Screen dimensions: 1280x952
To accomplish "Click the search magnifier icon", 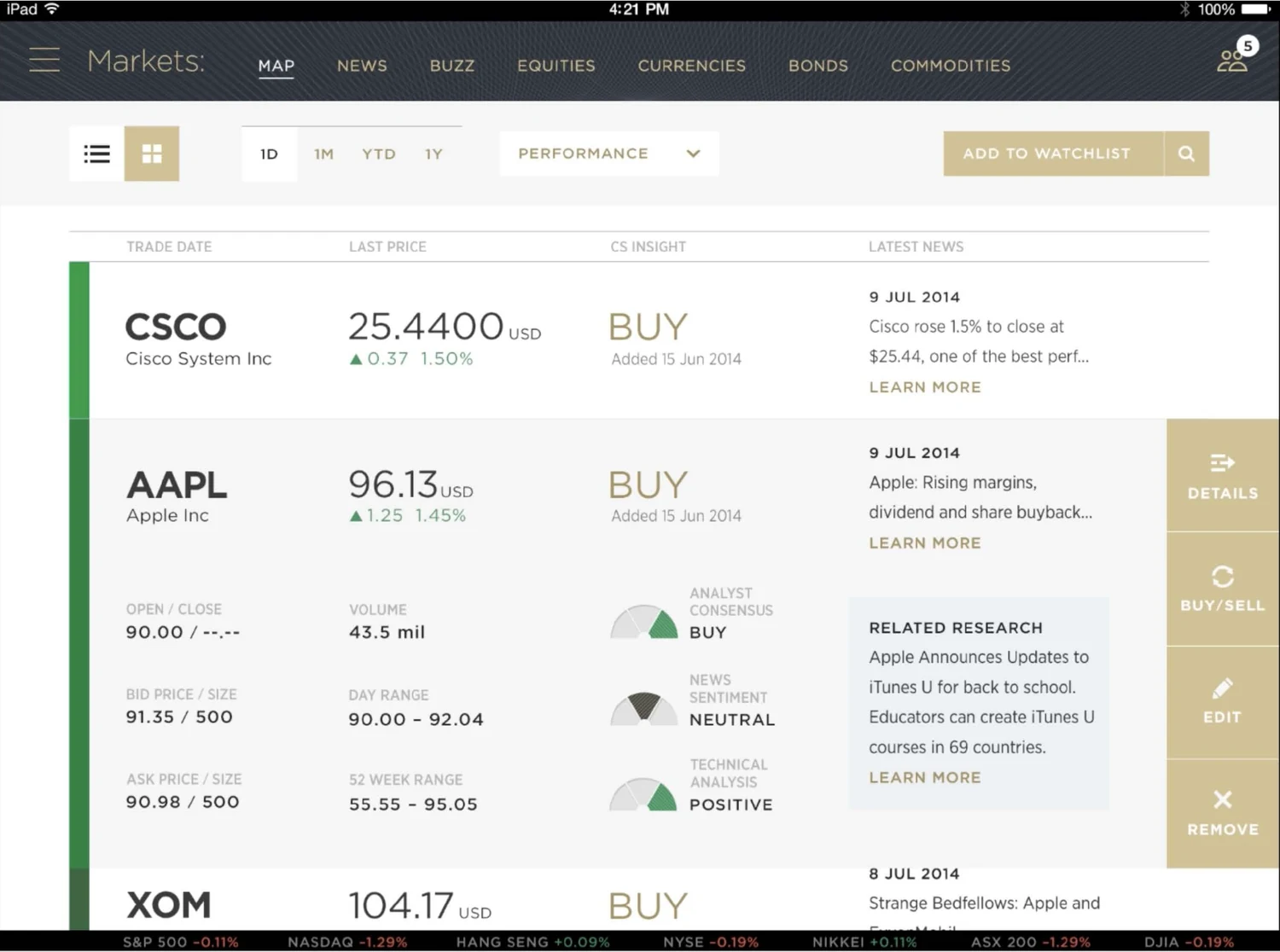I will (x=1186, y=154).
